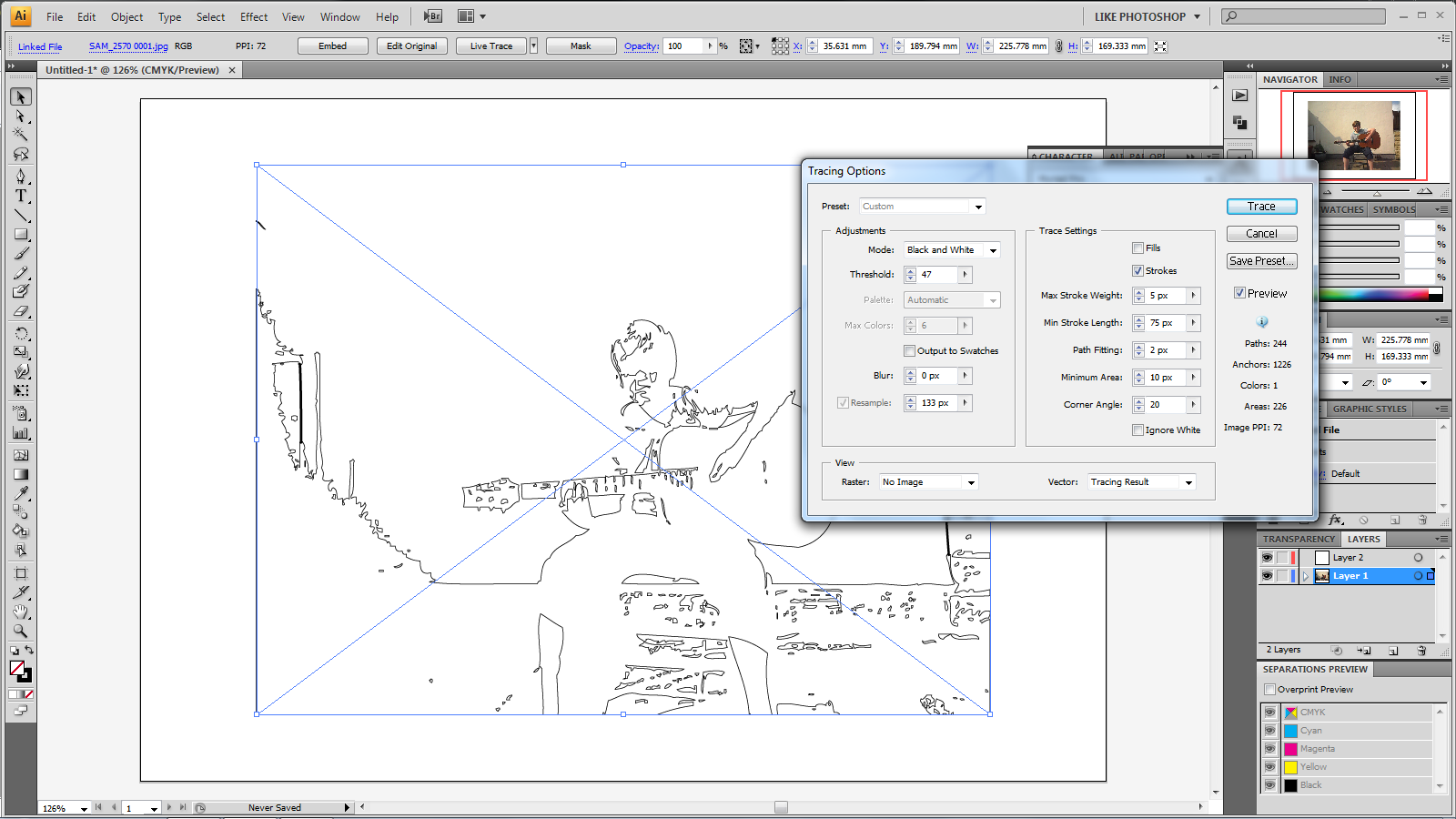
Task: Select the Direct Selection tool
Action: point(20,116)
